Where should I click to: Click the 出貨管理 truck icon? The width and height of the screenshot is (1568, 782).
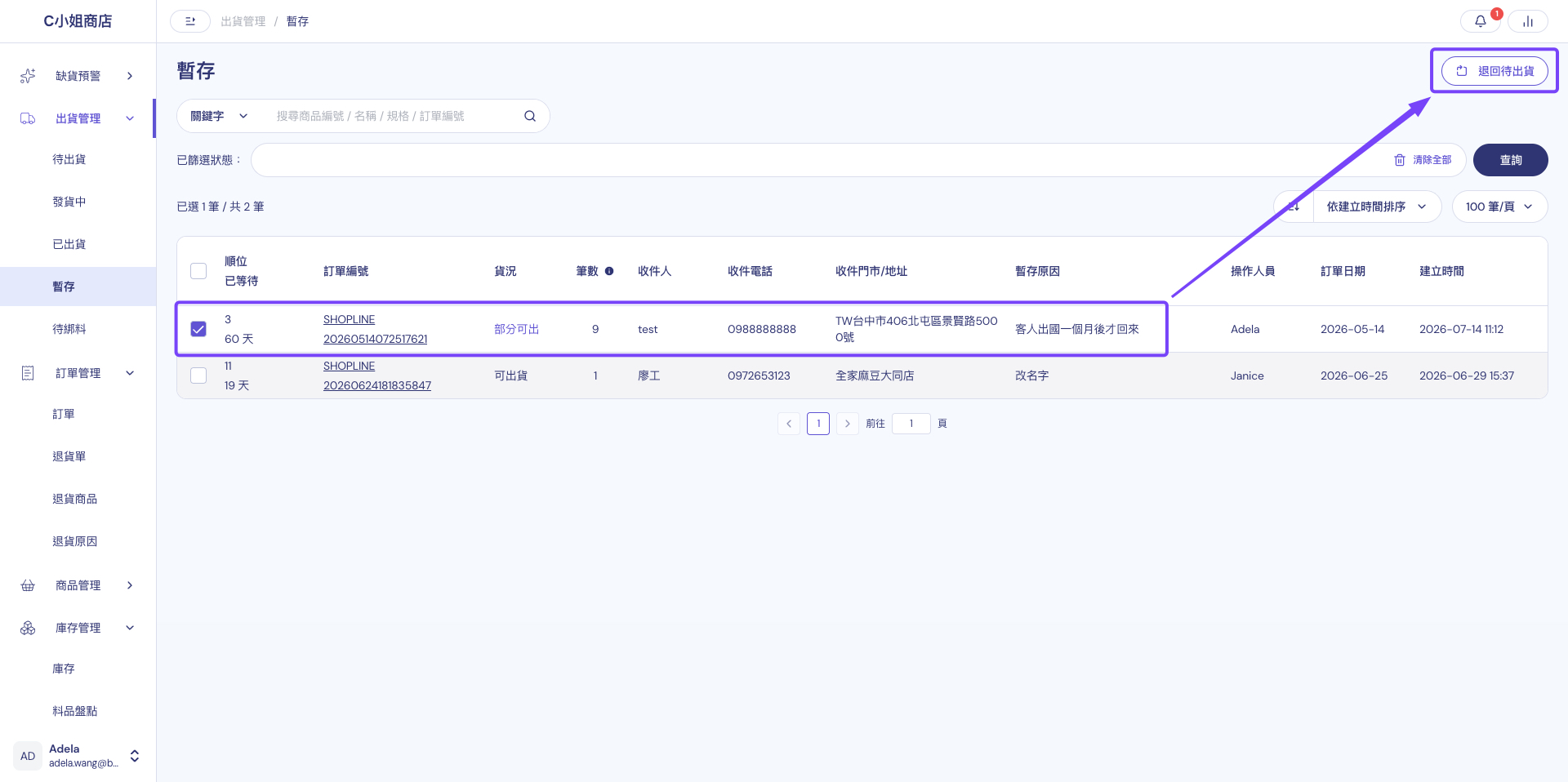[28, 118]
